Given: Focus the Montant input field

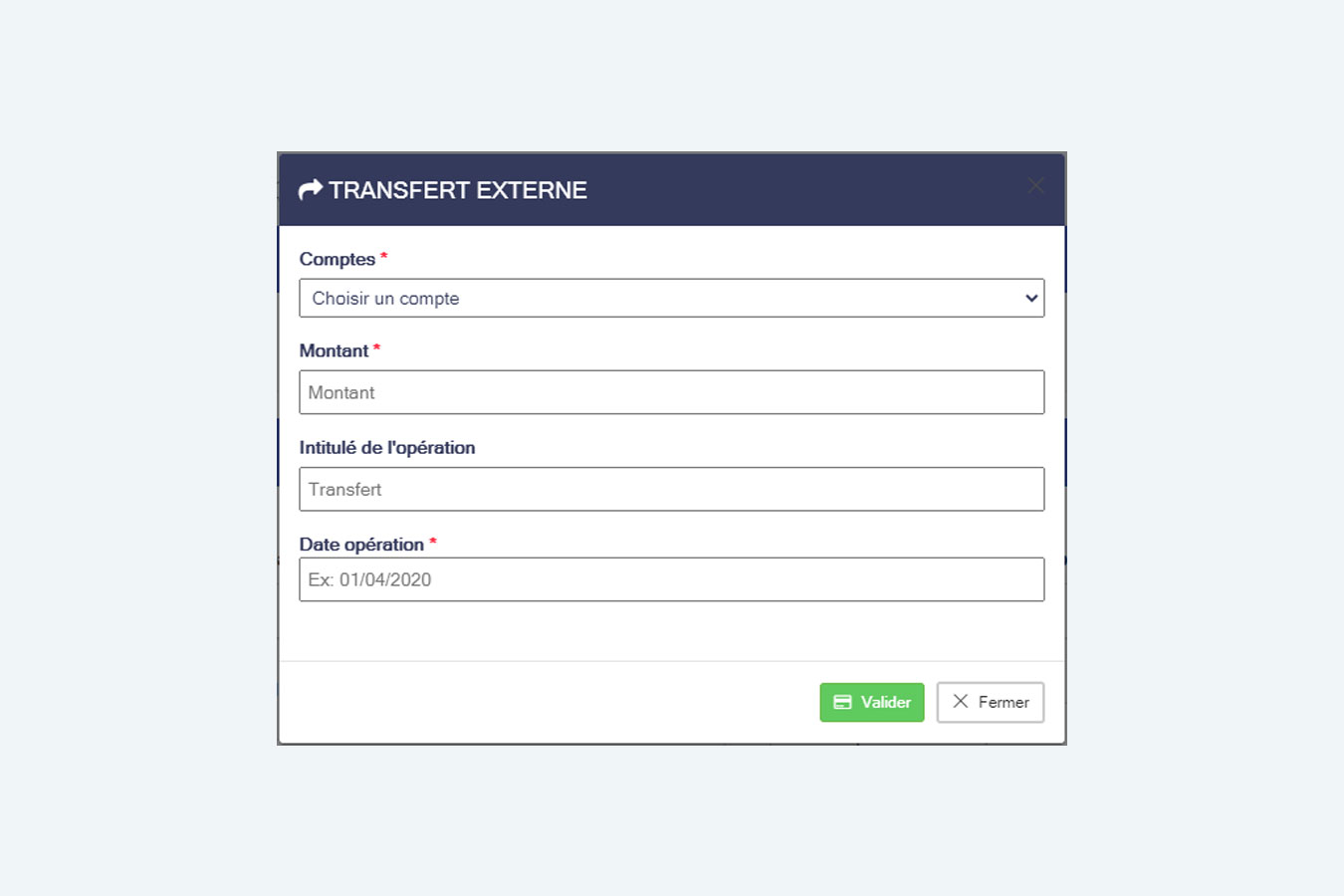Looking at the screenshot, I should (671, 392).
